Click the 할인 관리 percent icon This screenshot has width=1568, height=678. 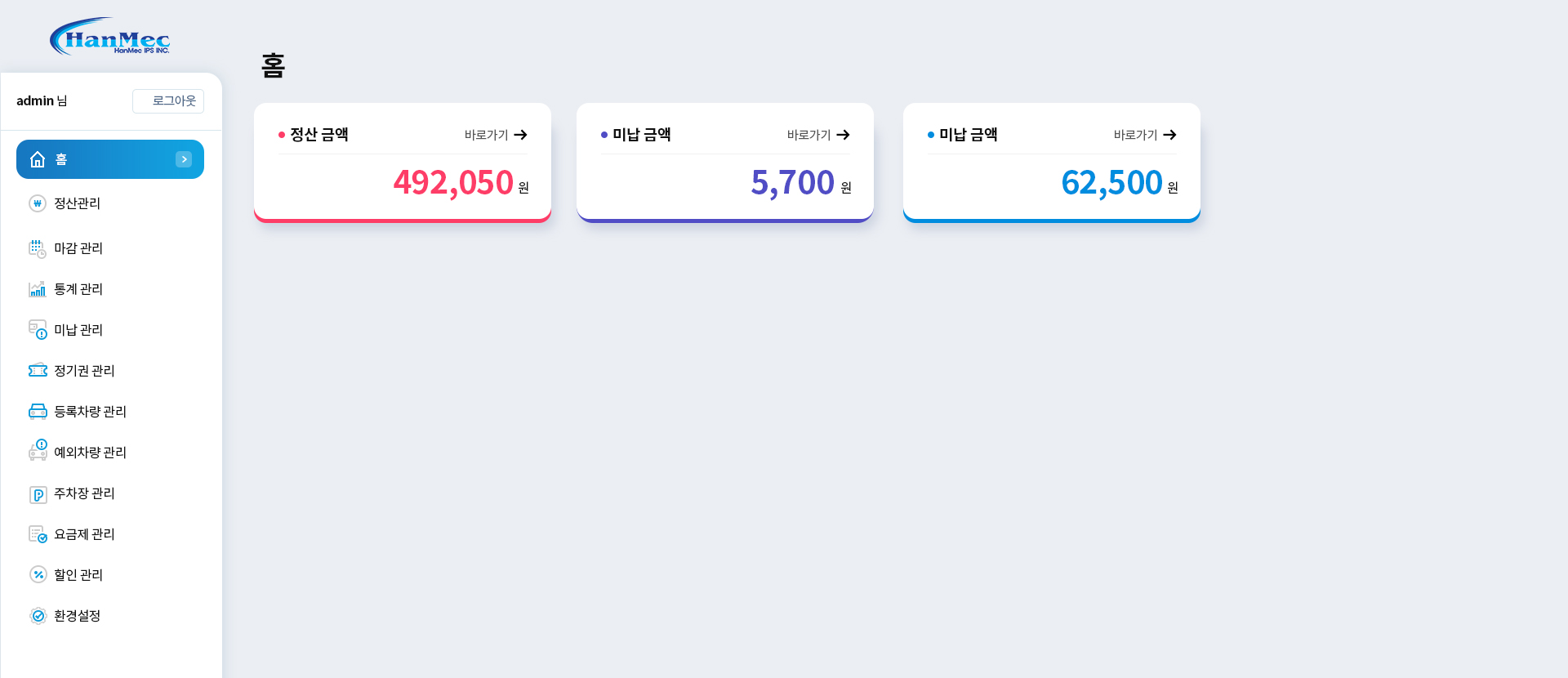[x=38, y=575]
